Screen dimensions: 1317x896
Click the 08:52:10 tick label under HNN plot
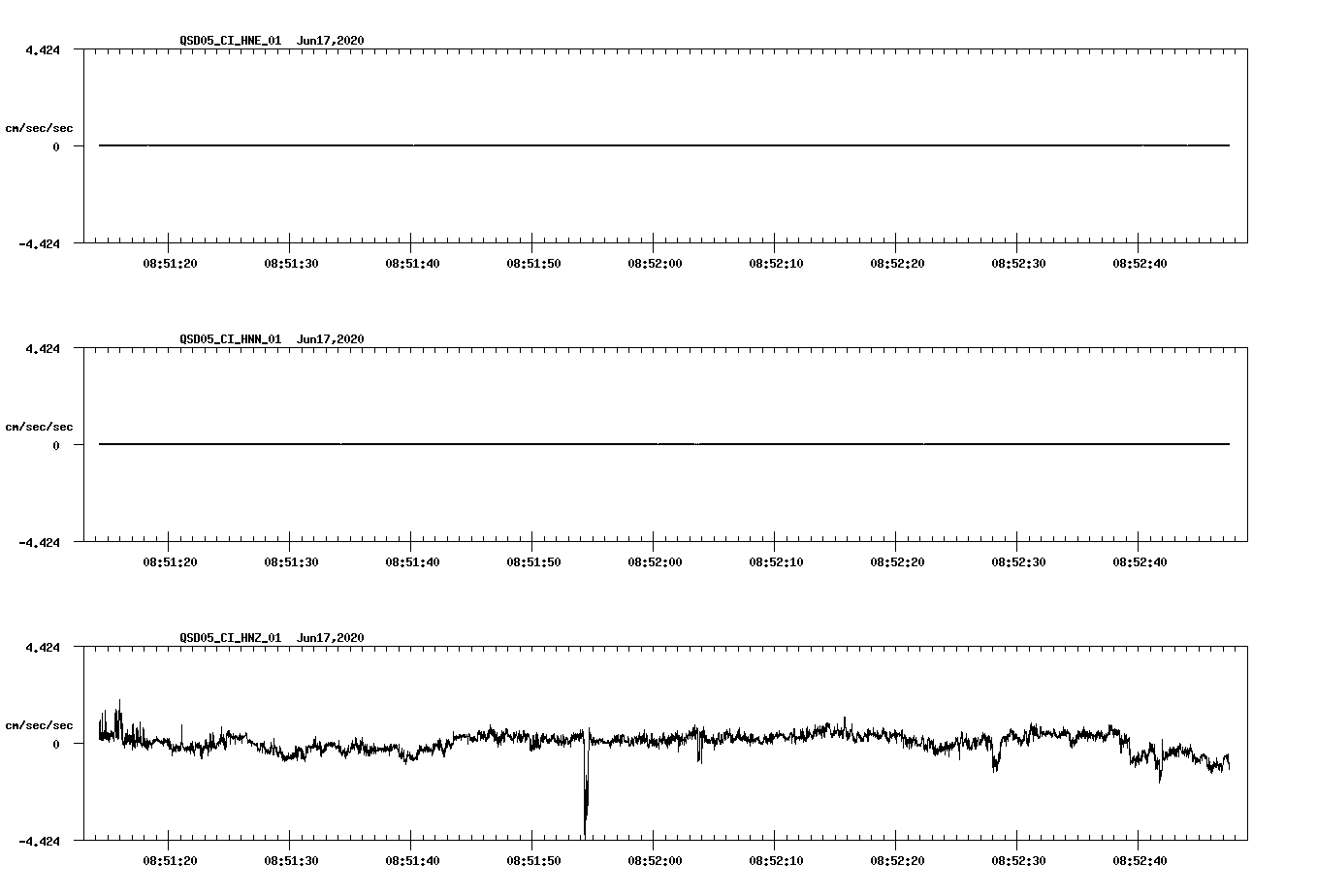coord(776,562)
